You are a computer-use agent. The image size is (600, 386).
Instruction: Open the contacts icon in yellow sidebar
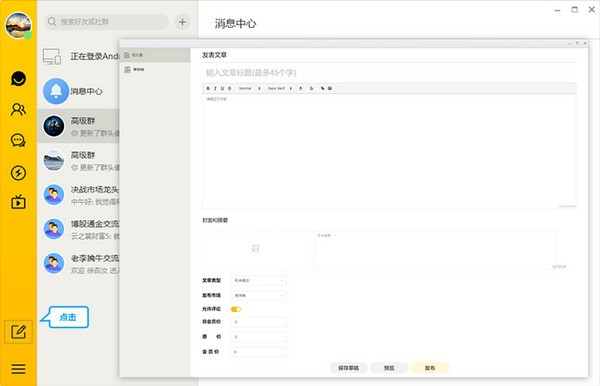(x=18, y=109)
